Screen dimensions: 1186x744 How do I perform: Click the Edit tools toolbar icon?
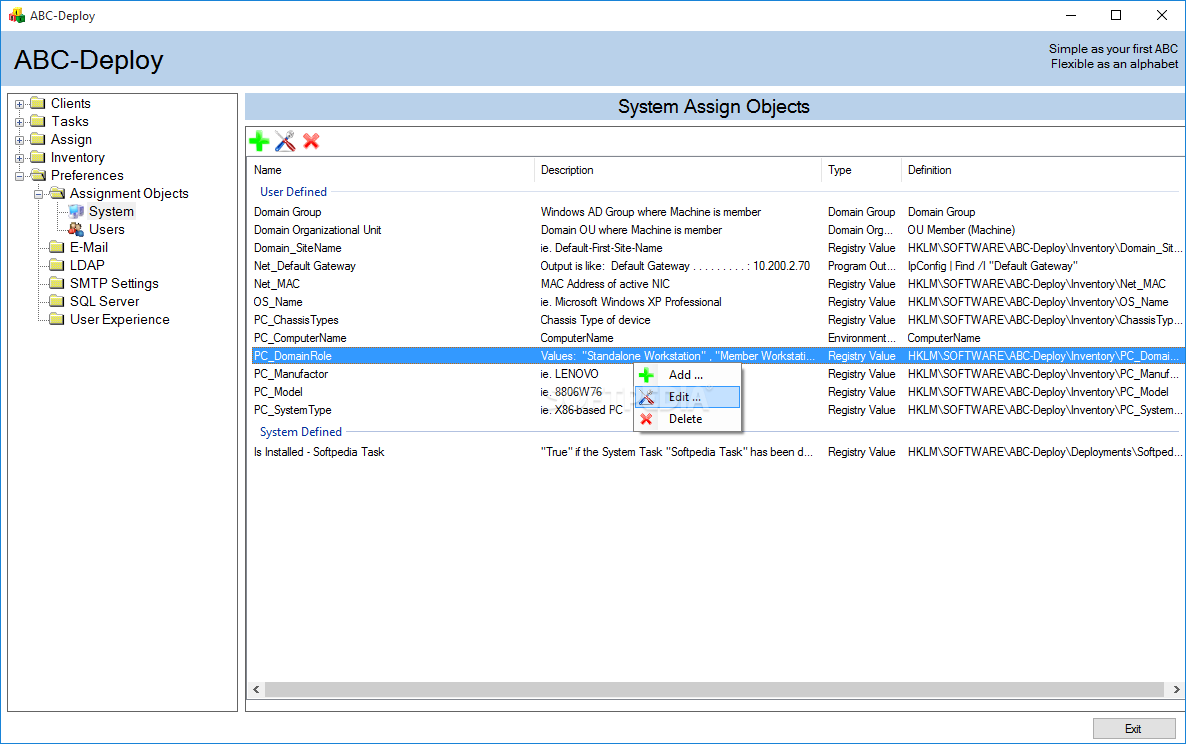(x=285, y=141)
